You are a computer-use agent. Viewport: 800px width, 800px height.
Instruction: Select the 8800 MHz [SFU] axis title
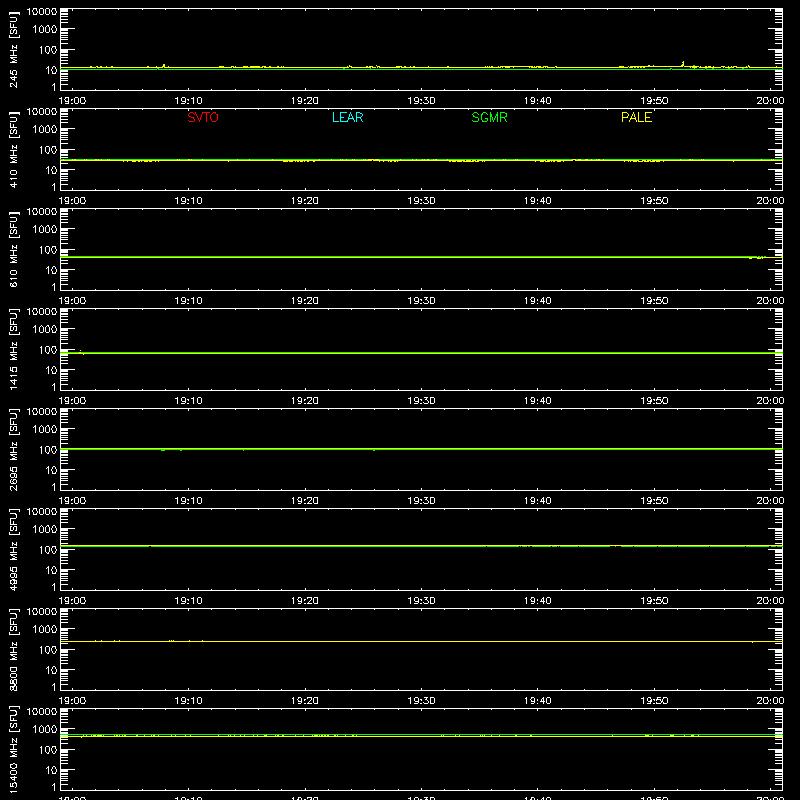pos(13,649)
